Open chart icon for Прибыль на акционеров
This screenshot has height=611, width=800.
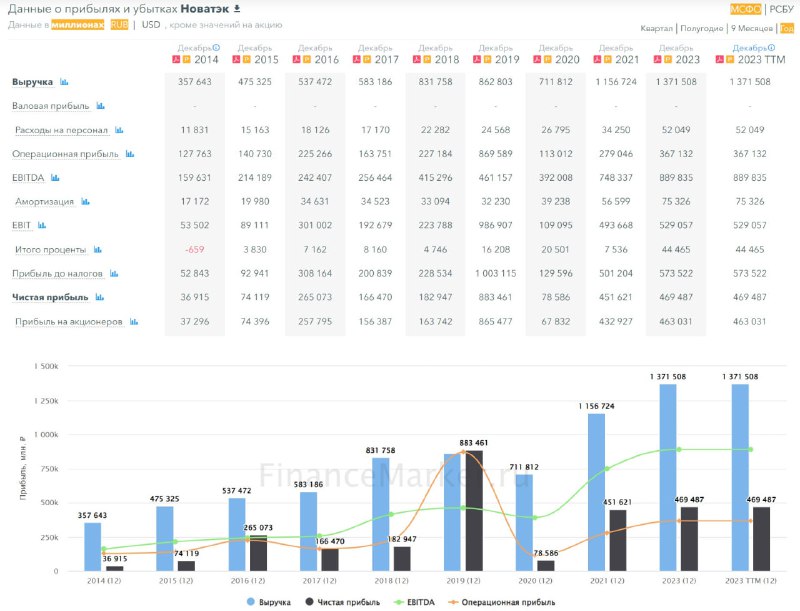click(134, 321)
